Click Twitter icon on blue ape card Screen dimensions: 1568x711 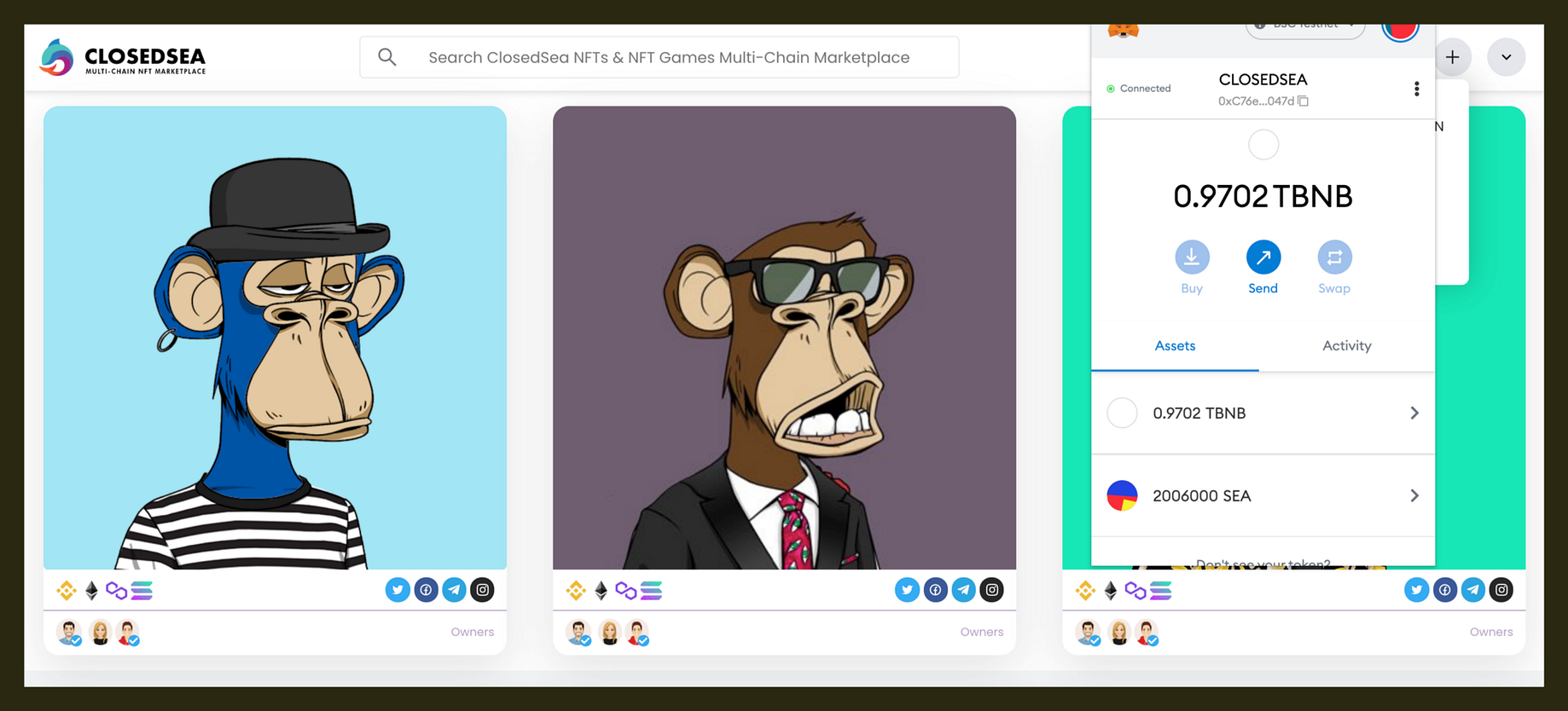click(x=398, y=590)
